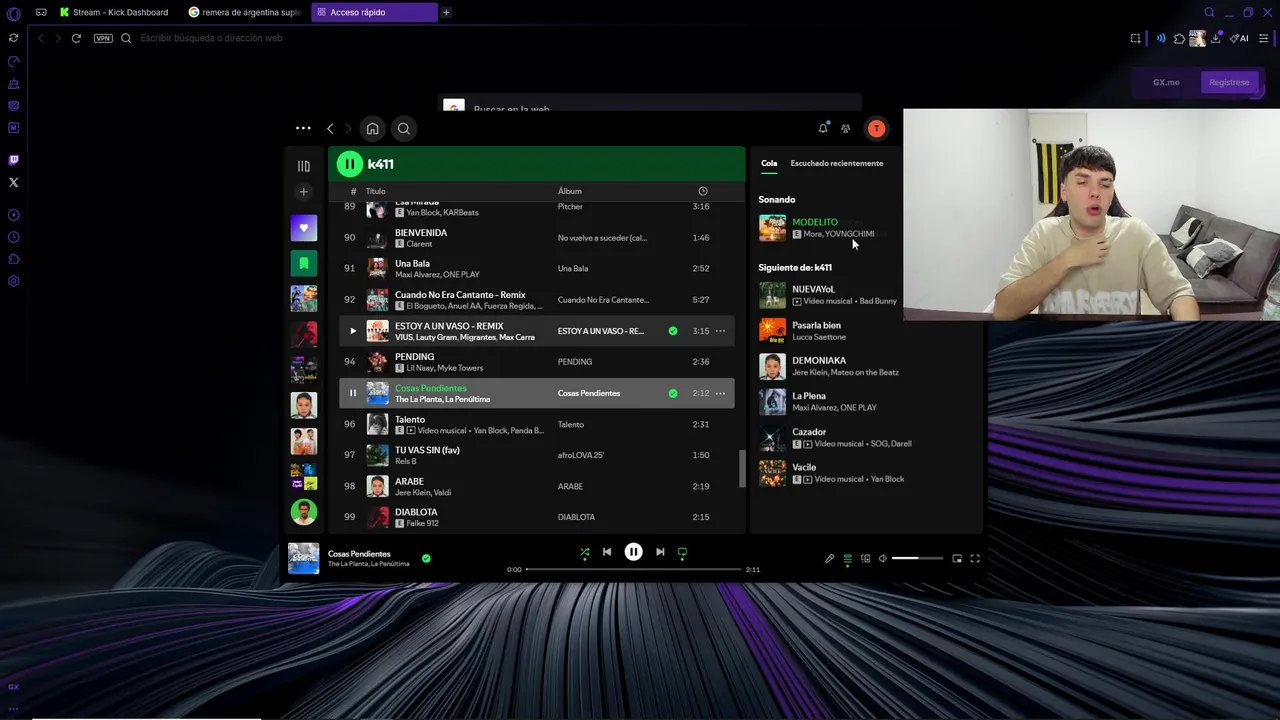Open Liked Songs playlist thumbnail

304,227
